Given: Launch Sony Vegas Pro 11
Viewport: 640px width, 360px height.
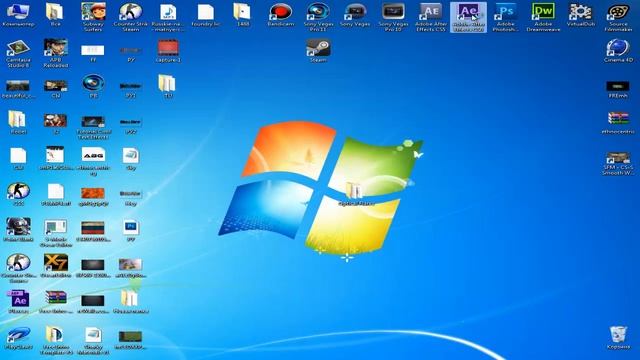Looking at the screenshot, I should click(318, 17).
